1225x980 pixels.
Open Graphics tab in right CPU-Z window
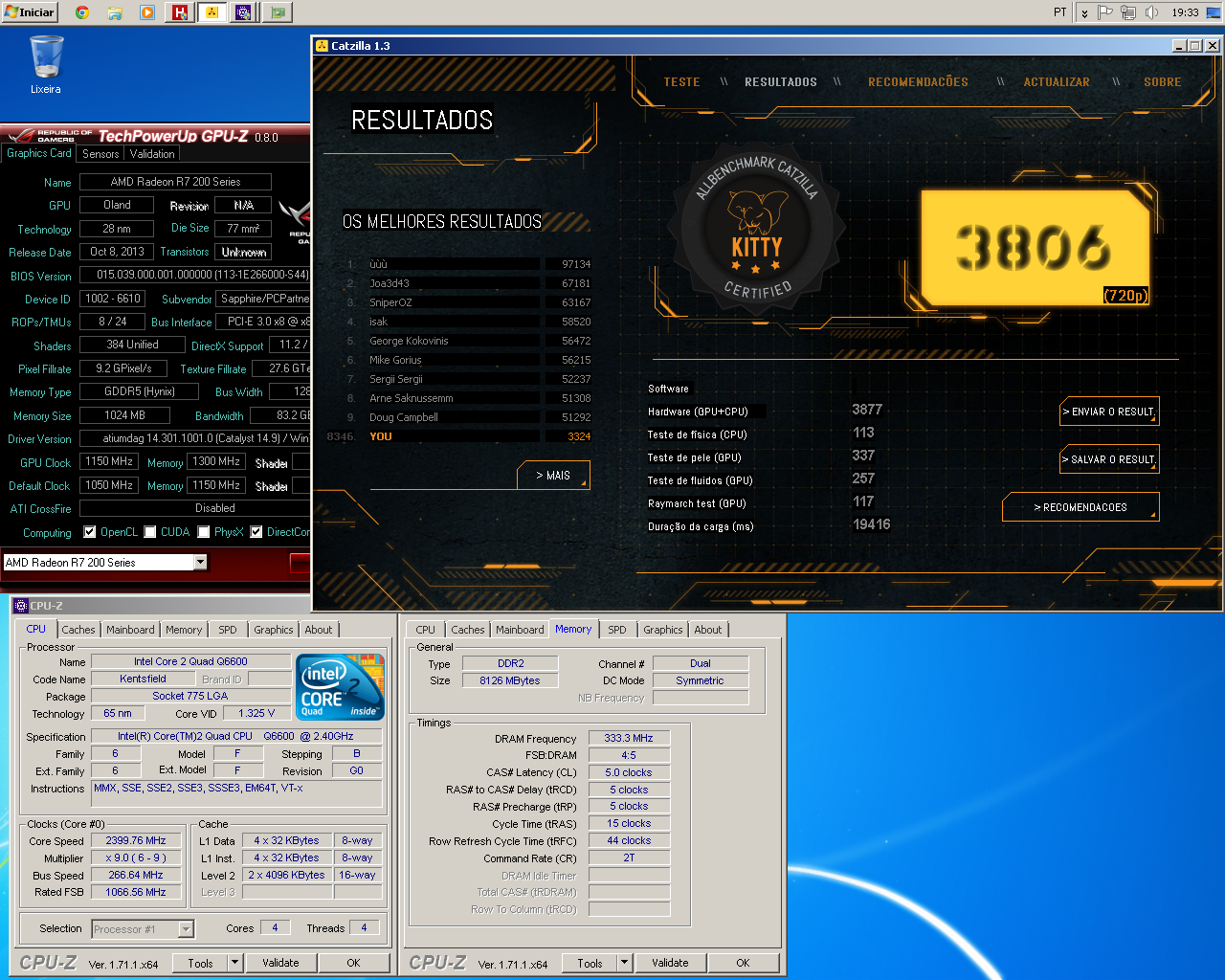(663, 630)
